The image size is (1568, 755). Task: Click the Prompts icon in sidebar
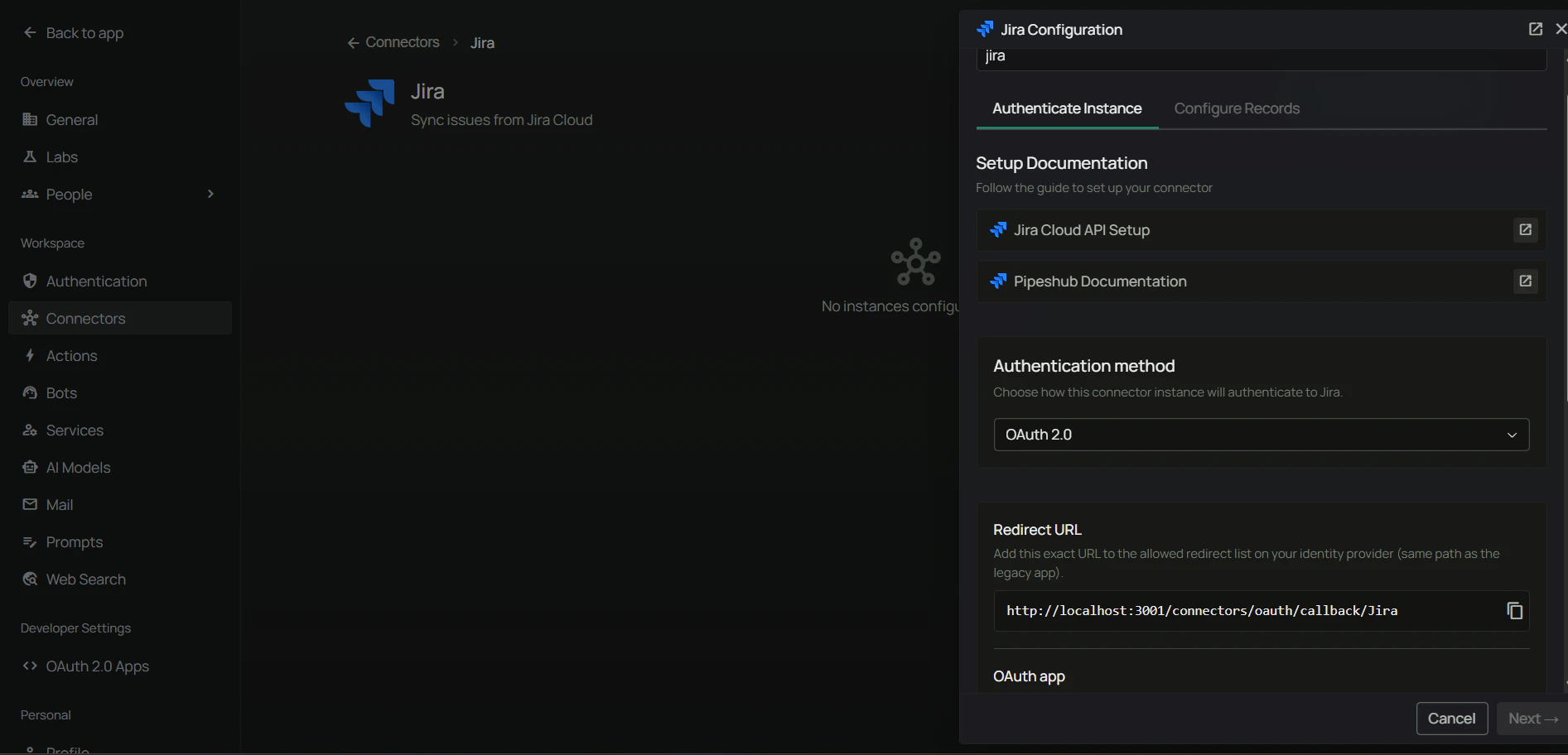(30, 541)
